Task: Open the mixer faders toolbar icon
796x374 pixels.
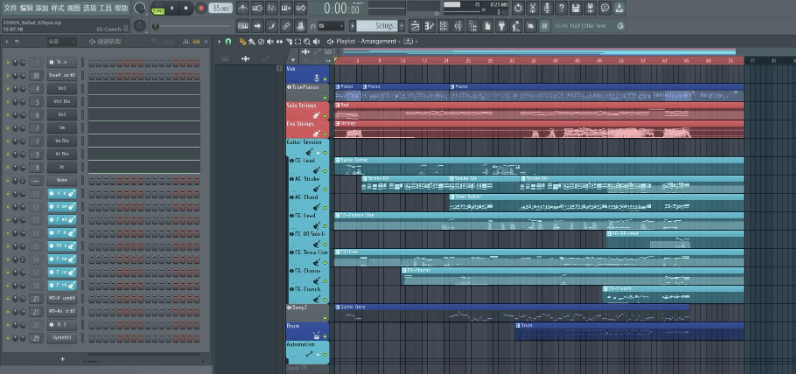Action: pyautogui.click(x=458, y=25)
